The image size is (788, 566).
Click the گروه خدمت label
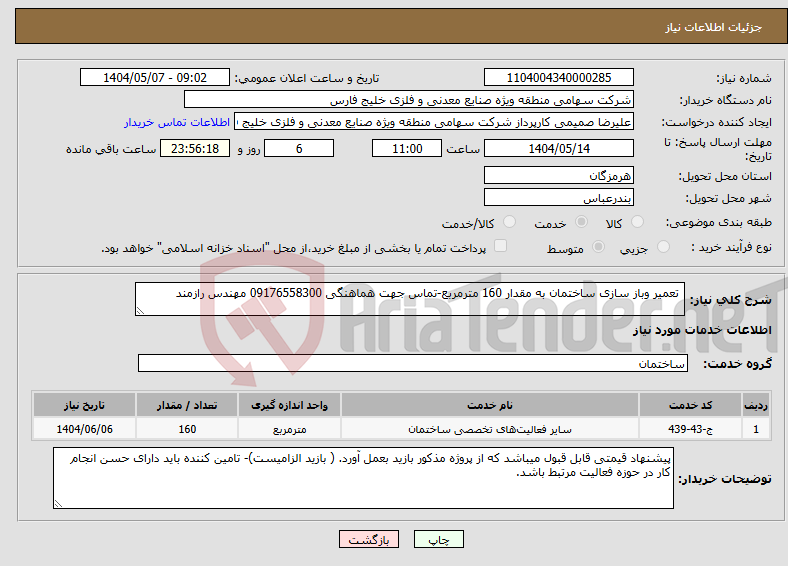[737, 364]
